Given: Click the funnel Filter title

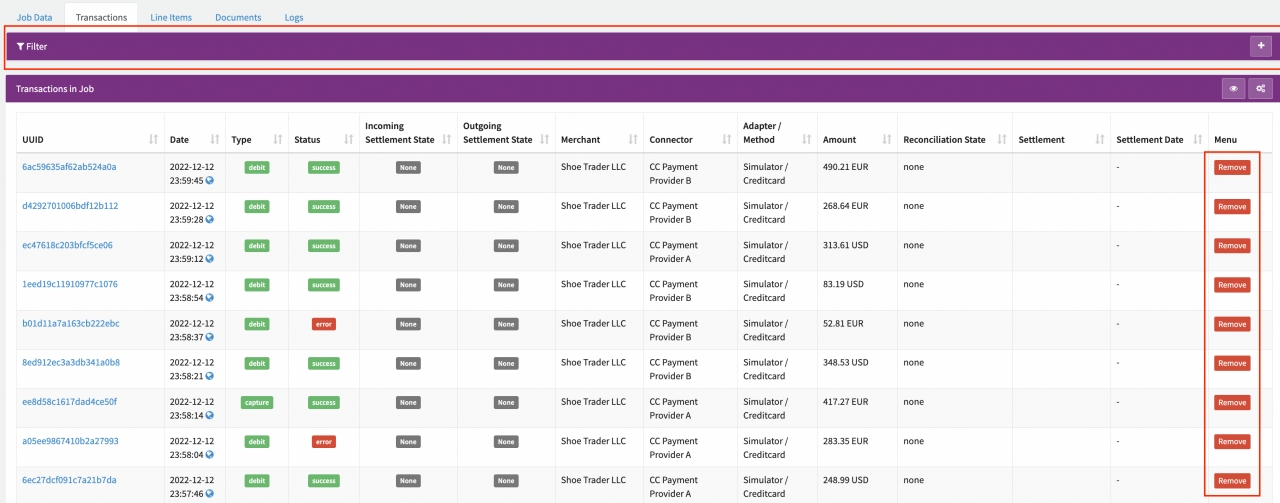Looking at the screenshot, I should 32,46.
